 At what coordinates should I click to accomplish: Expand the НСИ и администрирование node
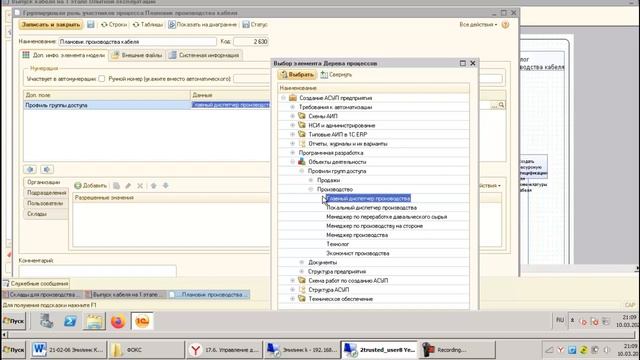coord(292,125)
